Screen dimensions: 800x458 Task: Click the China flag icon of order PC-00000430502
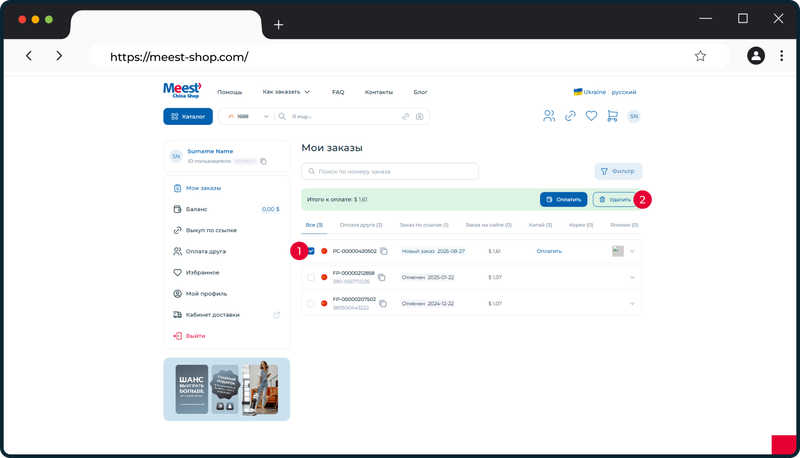(324, 251)
